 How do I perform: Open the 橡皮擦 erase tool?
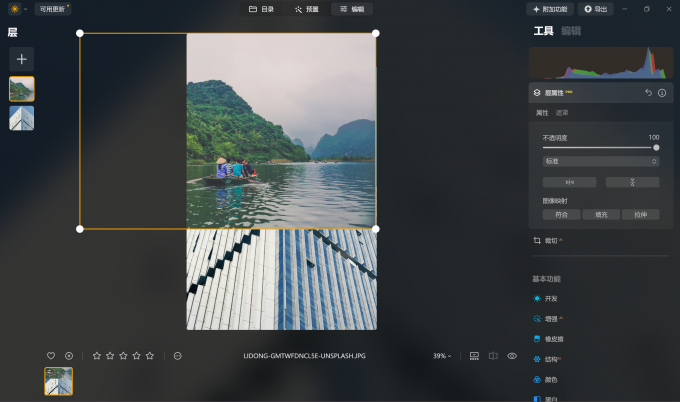tap(548, 339)
